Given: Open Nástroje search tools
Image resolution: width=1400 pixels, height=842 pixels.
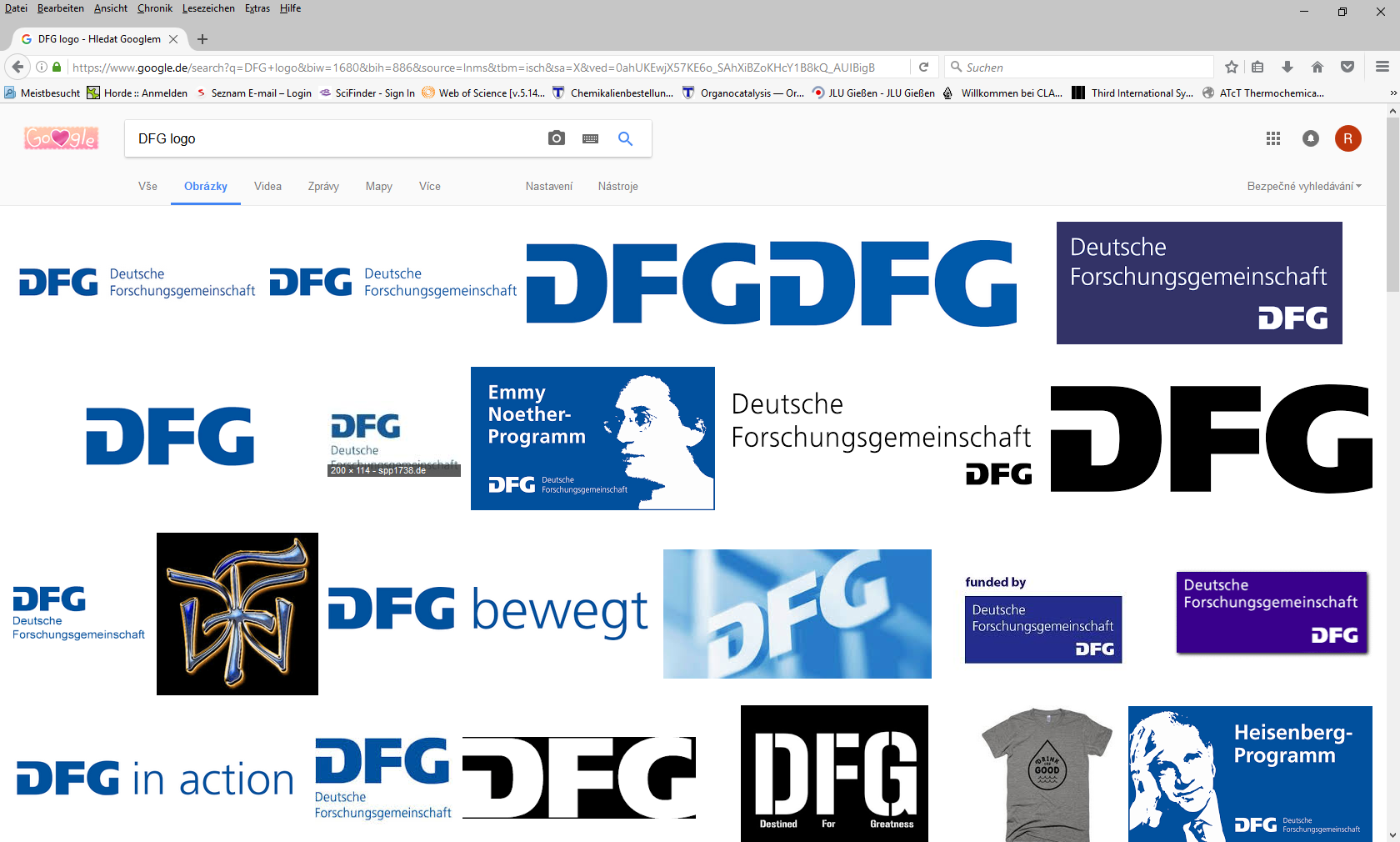Looking at the screenshot, I should pyautogui.click(x=618, y=187).
